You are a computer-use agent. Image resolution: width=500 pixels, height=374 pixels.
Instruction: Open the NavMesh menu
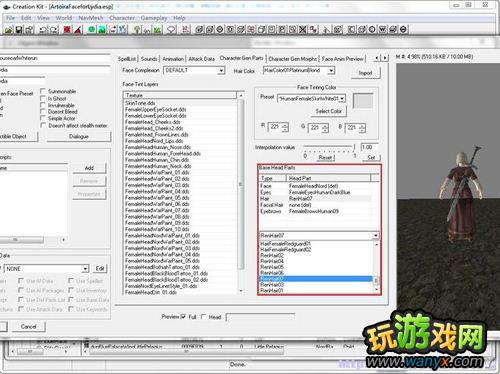91,18
